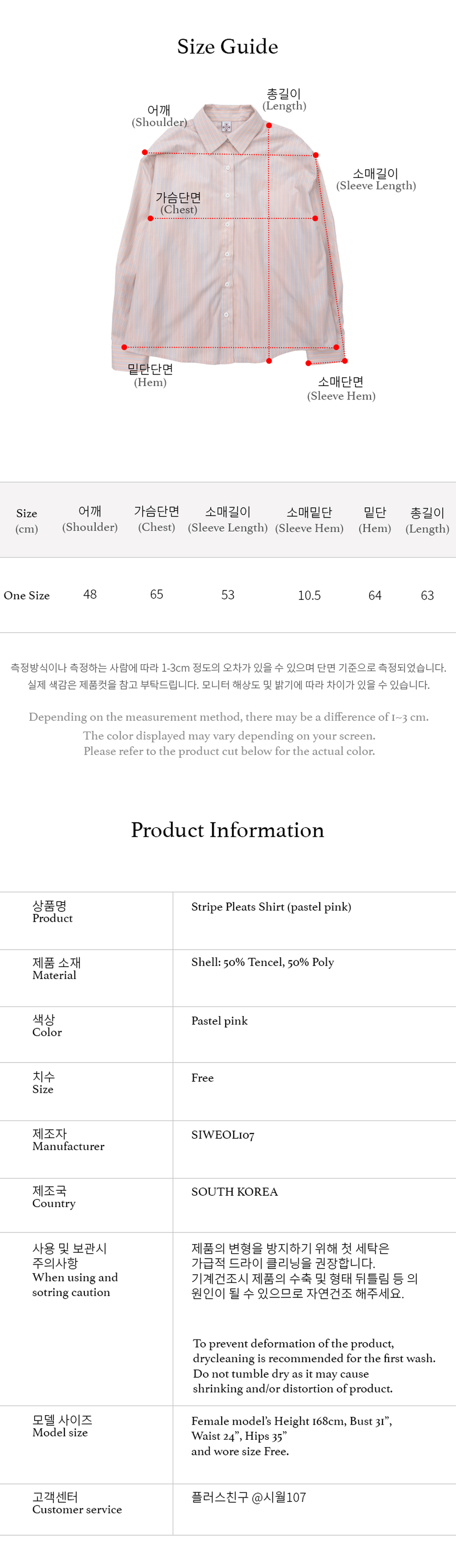The height and width of the screenshot is (1568, 456).
Task: Click the "Size Guide" heading
Action: [228, 47]
